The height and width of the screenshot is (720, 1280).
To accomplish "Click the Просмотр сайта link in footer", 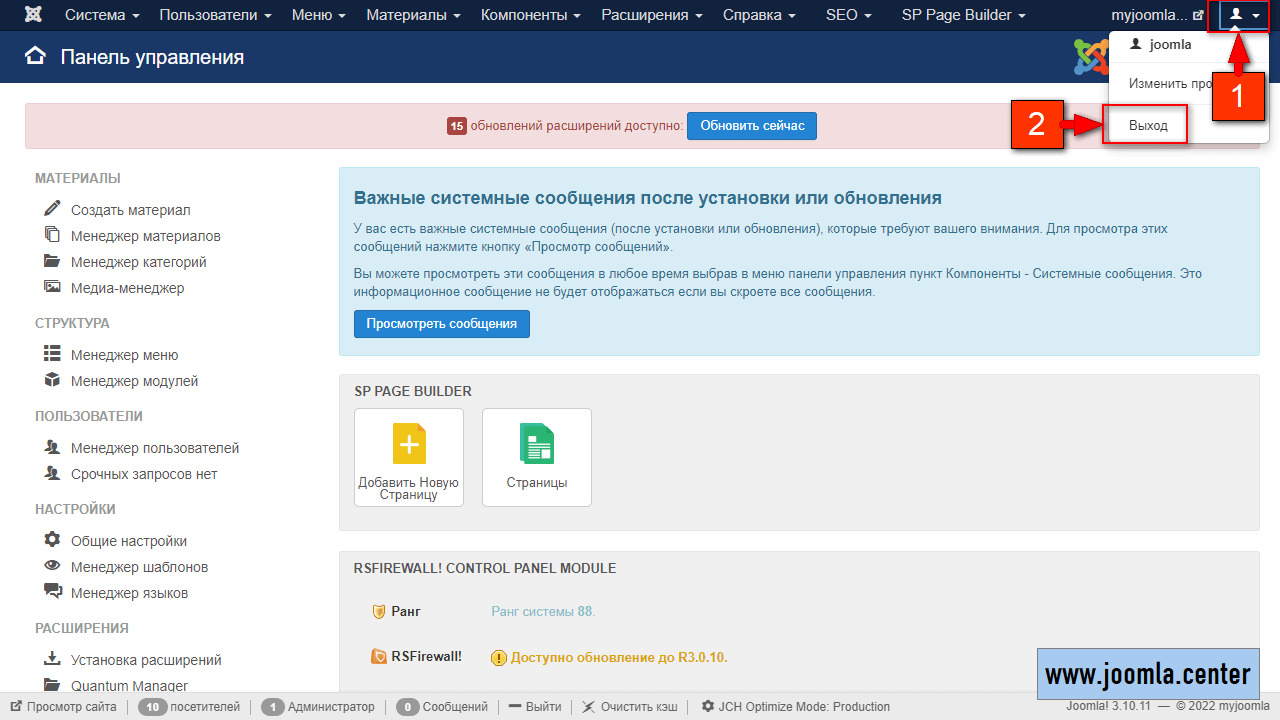I will pyautogui.click(x=70, y=707).
